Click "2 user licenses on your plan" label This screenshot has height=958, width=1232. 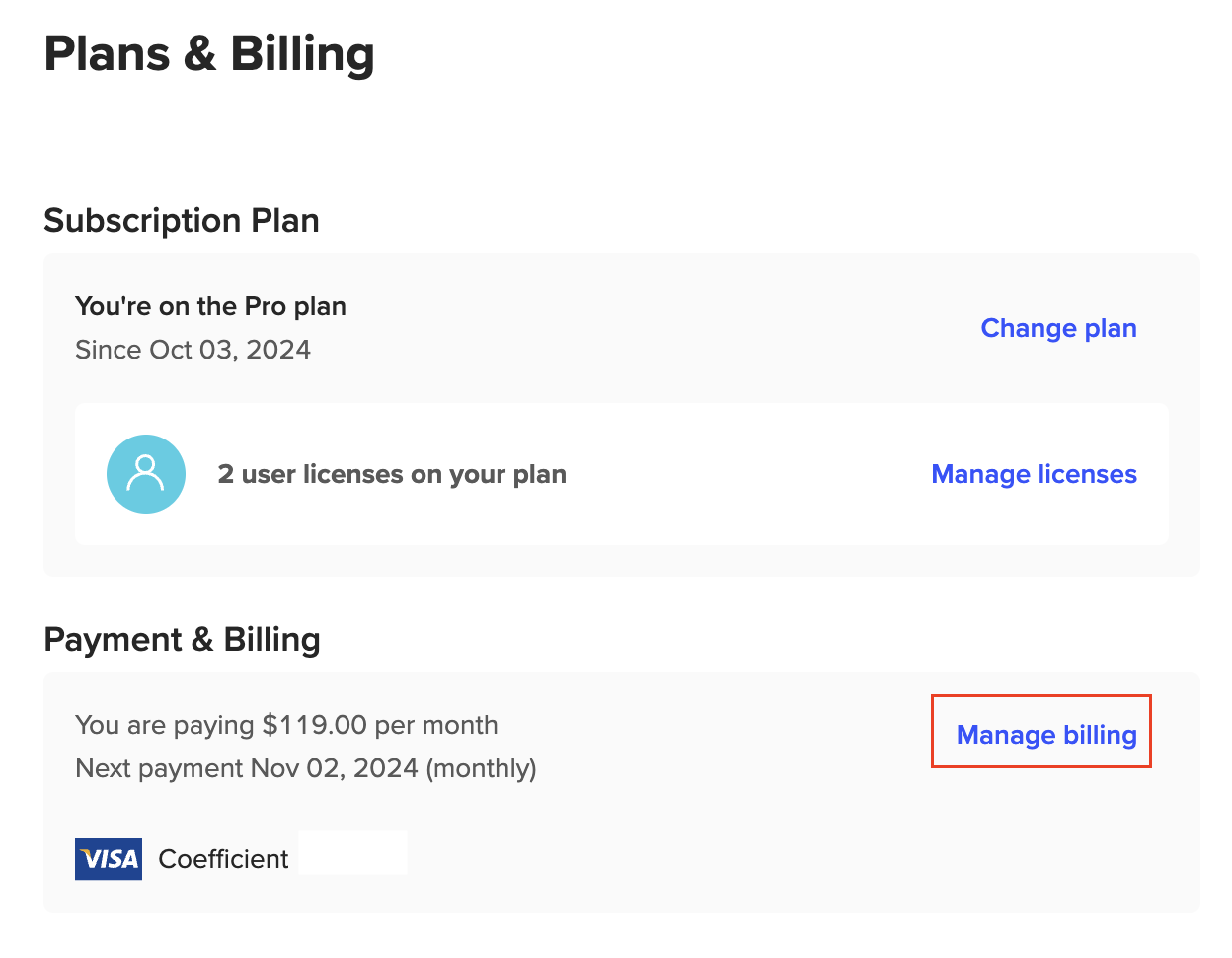click(x=392, y=474)
